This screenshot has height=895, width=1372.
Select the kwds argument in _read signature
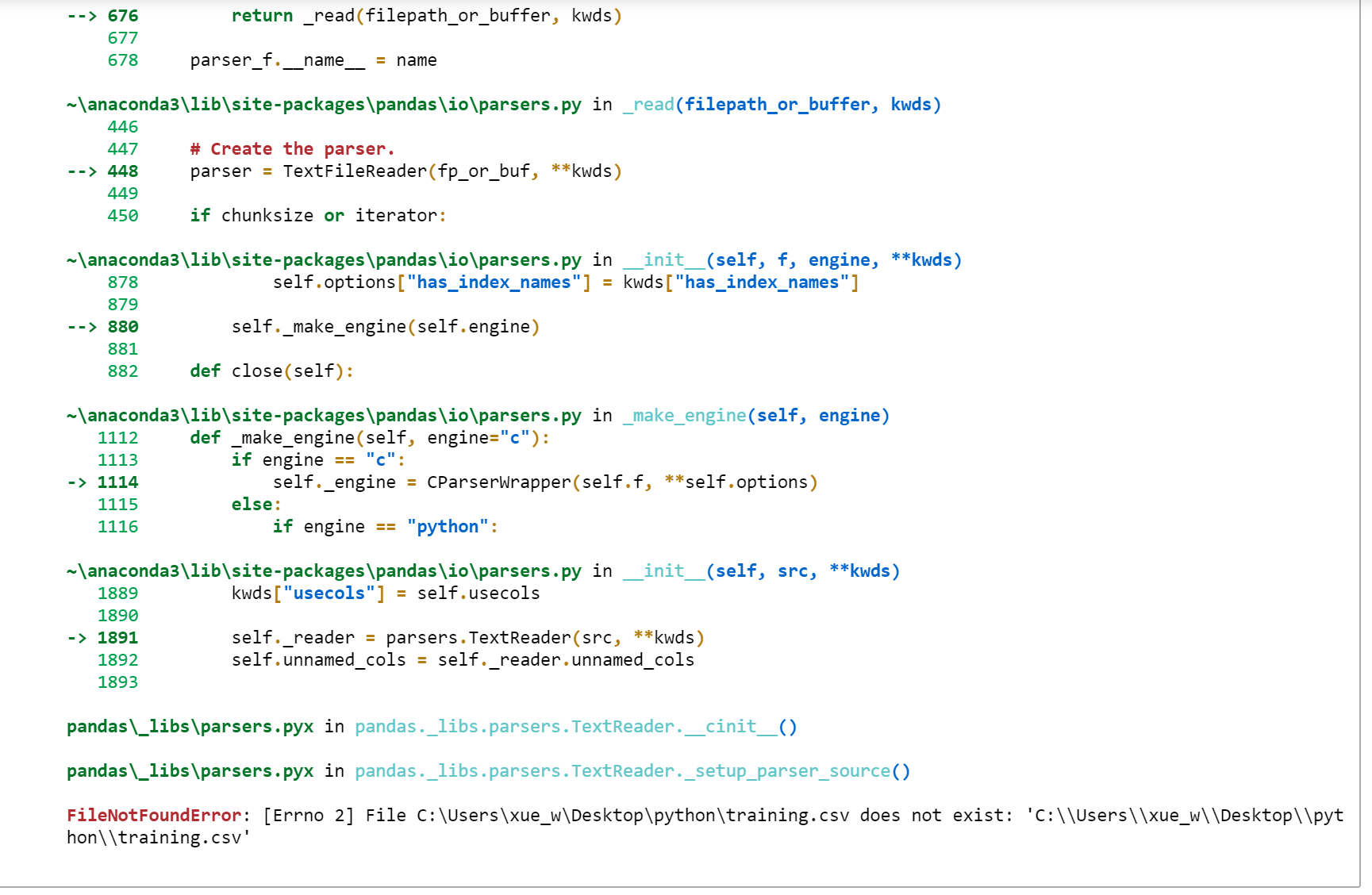point(913,104)
